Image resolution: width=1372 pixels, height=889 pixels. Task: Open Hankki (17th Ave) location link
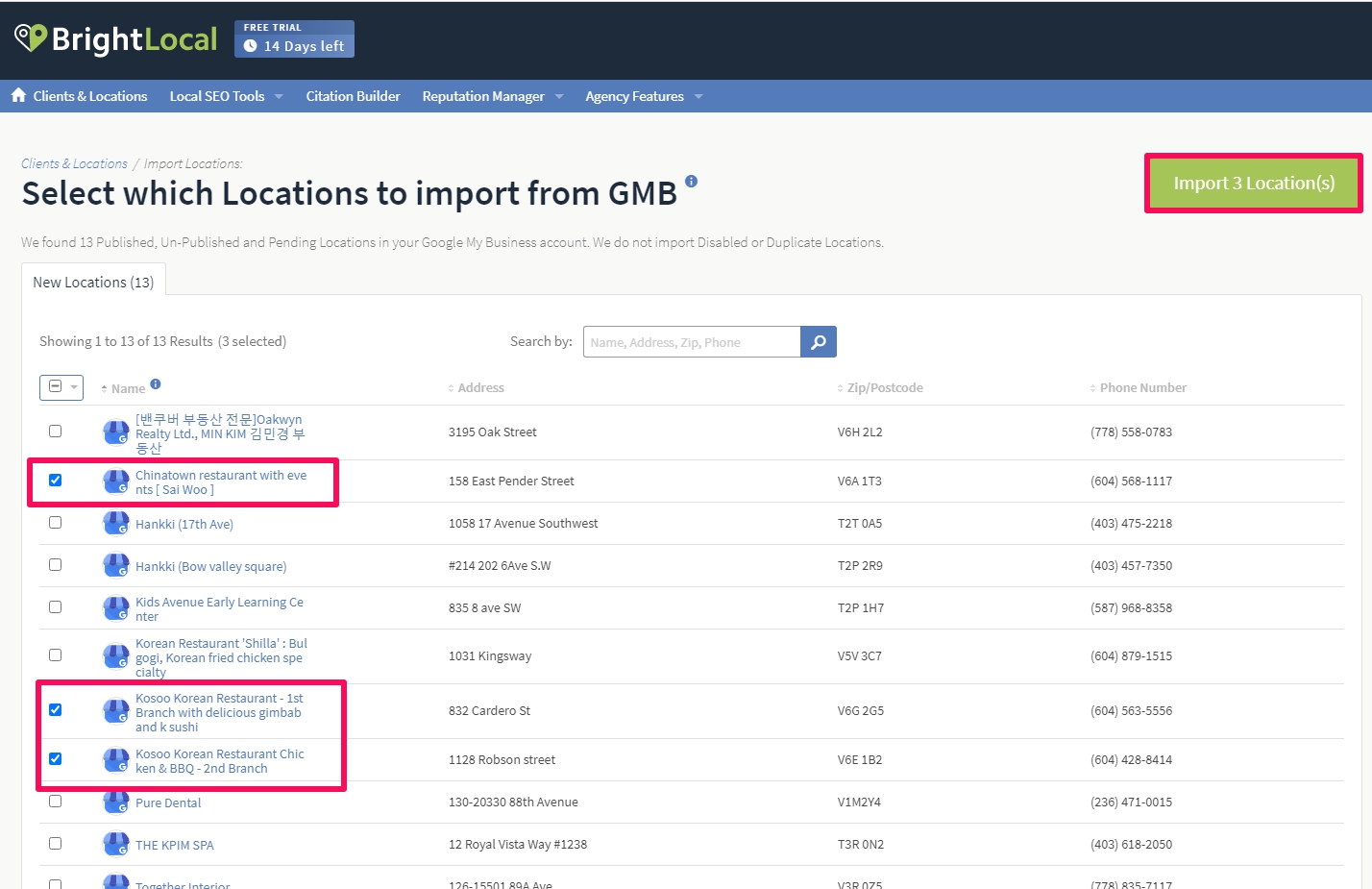click(184, 524)
